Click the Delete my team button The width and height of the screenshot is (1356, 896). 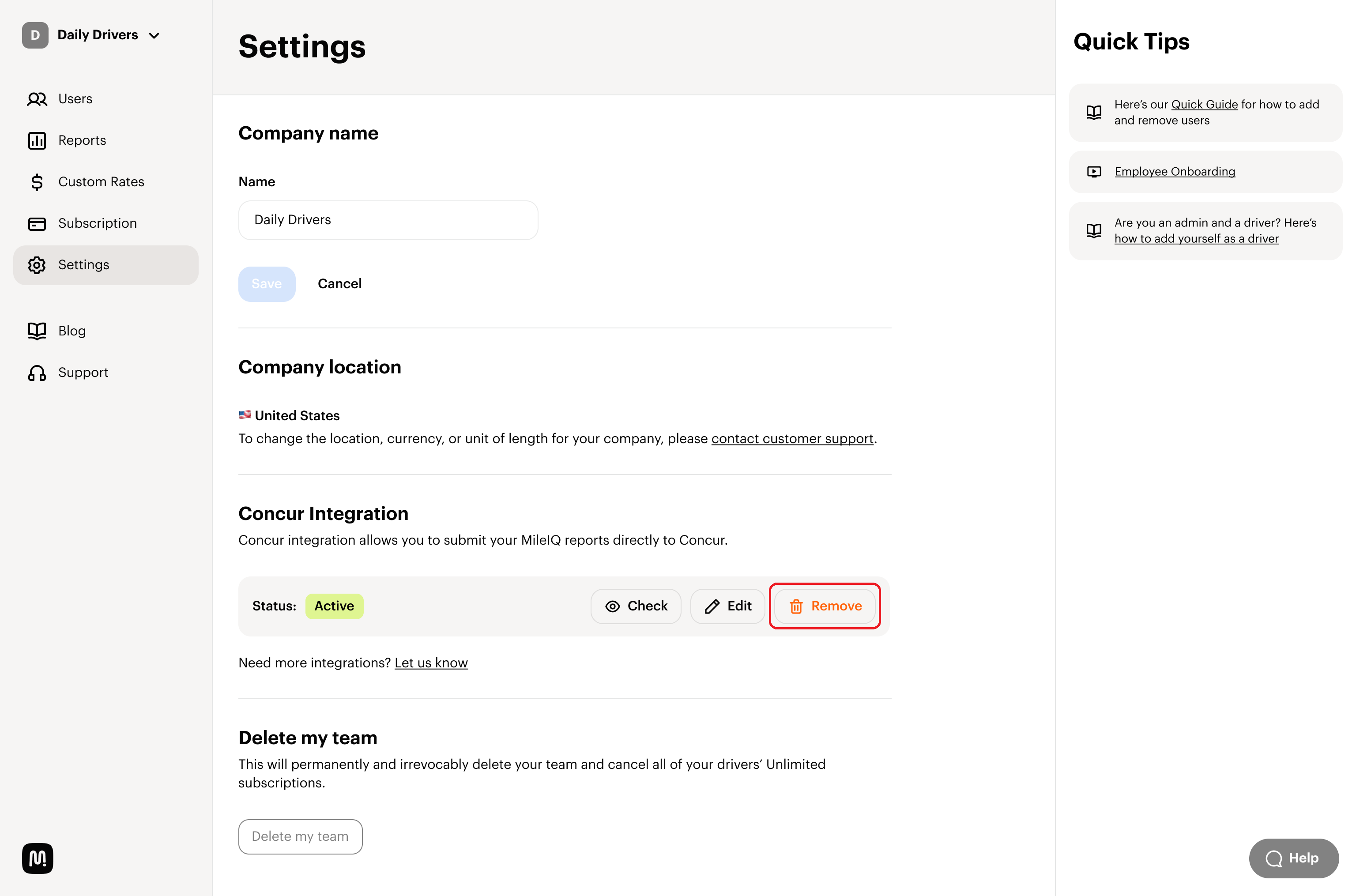tap(300, 836)
